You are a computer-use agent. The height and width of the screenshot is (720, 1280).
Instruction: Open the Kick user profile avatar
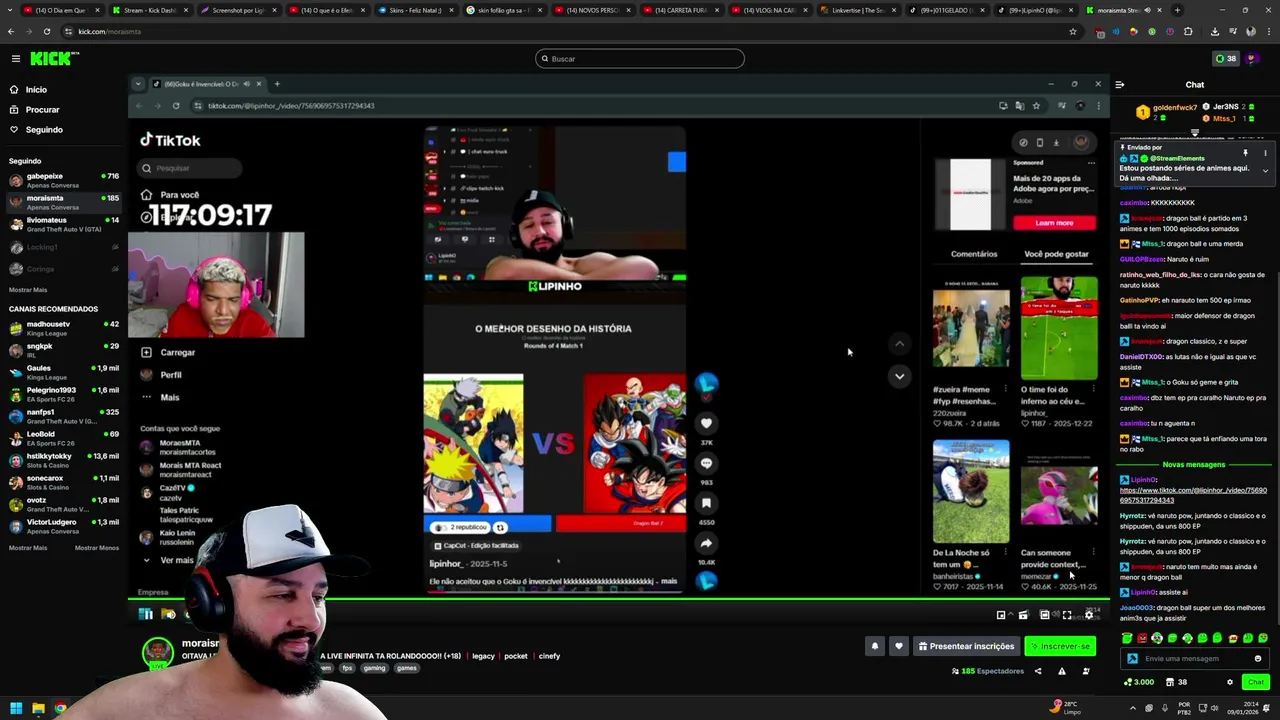(1251, 59)
